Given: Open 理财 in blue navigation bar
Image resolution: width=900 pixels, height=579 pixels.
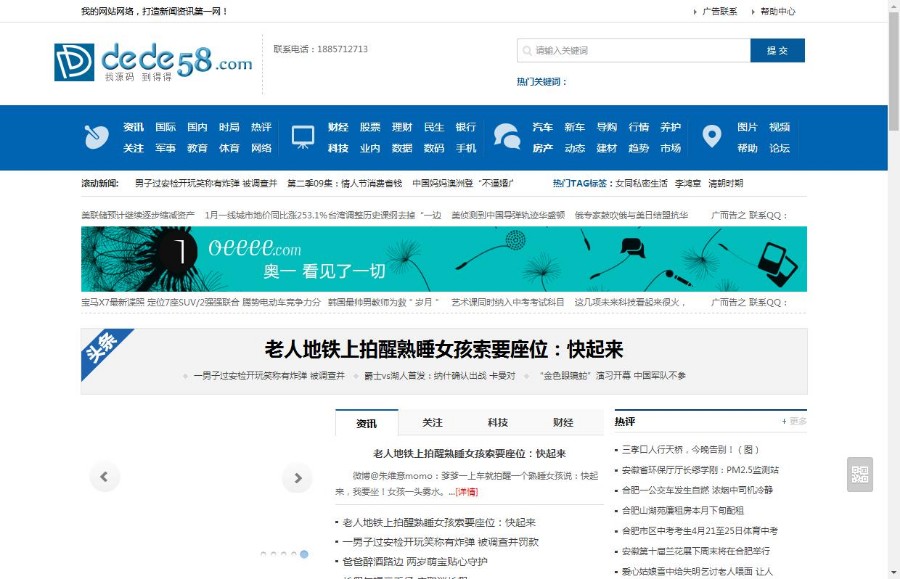Looking at the screenshot, I should point(402,127).
